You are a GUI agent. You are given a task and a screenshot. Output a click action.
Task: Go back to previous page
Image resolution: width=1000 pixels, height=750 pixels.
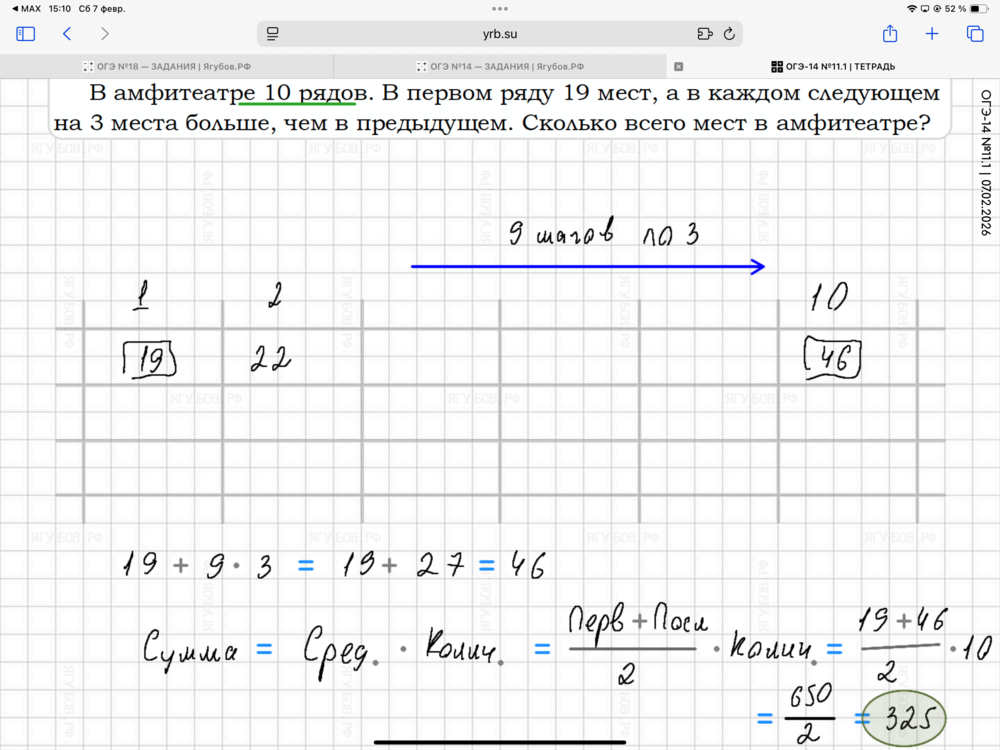click(x=67, y=34)
